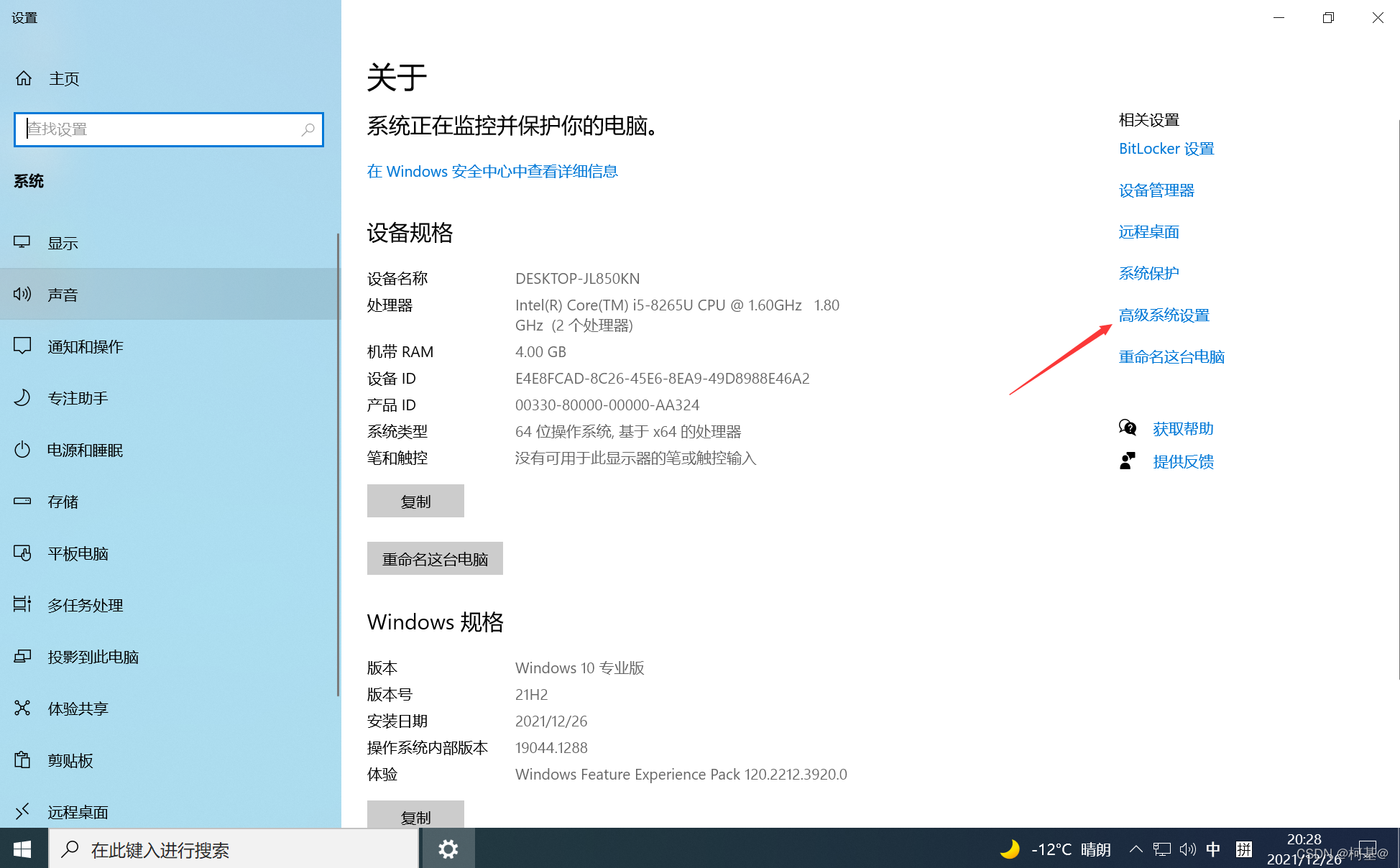Viewport: 1400px width, 868px height.
Task: Click the Clipboard icon in sidebar
Action: (x=22, y=759)
